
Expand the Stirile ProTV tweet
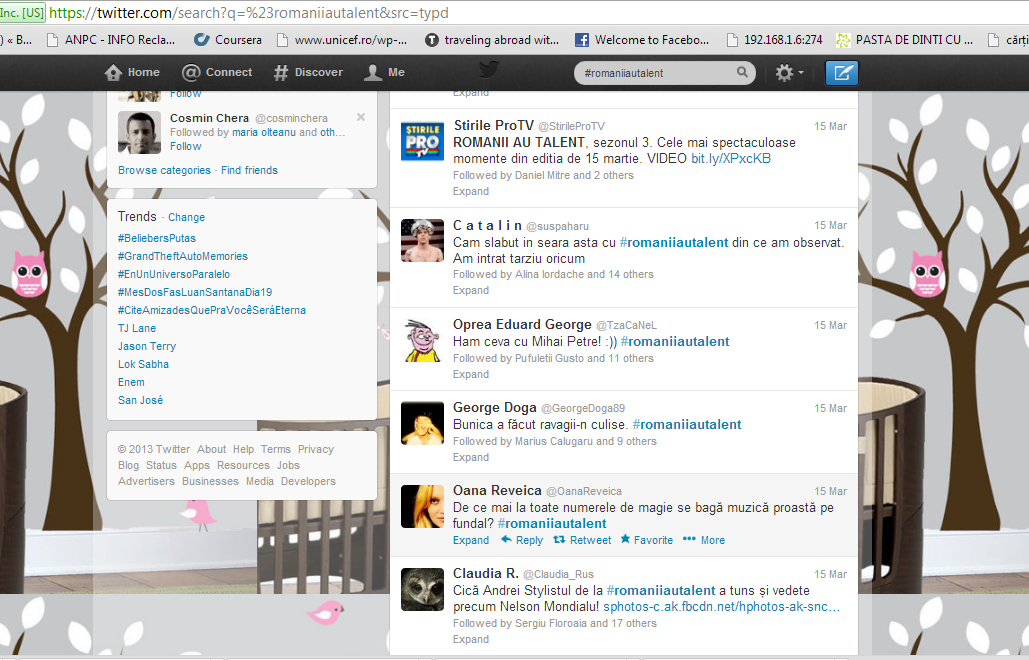point(471,191)
